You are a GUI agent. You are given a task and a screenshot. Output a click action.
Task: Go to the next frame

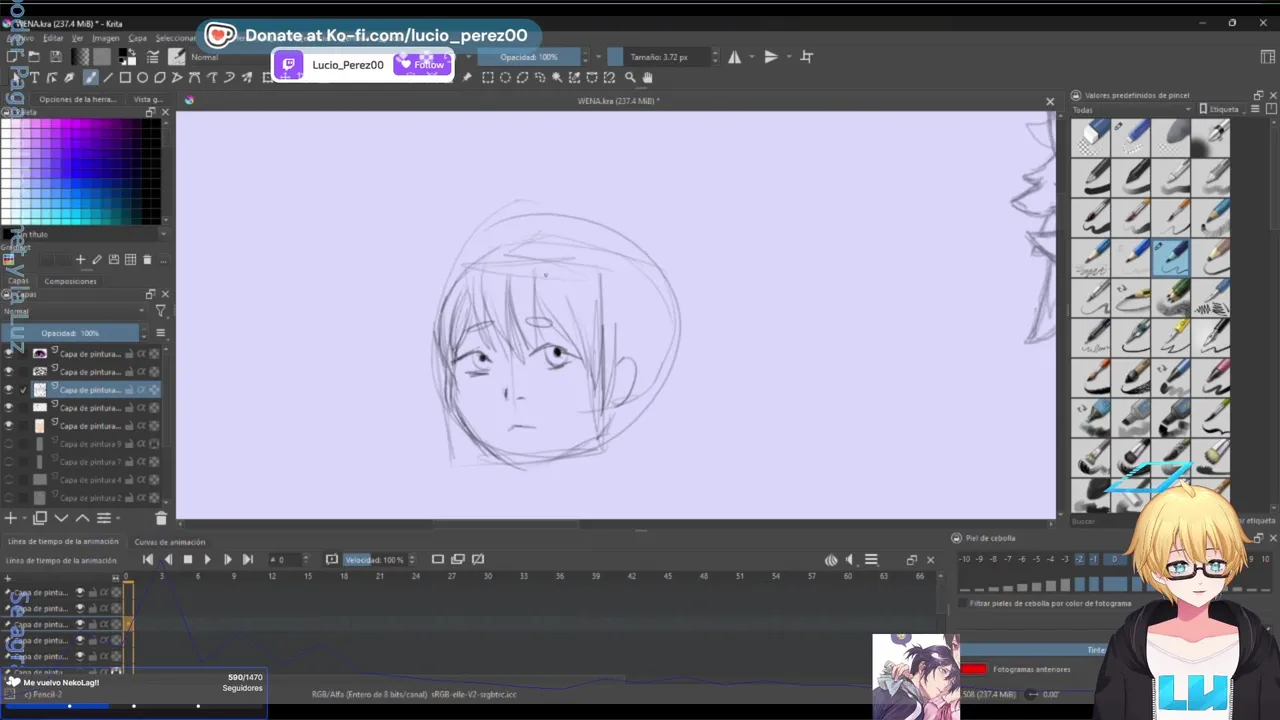(x=227, y=560)
